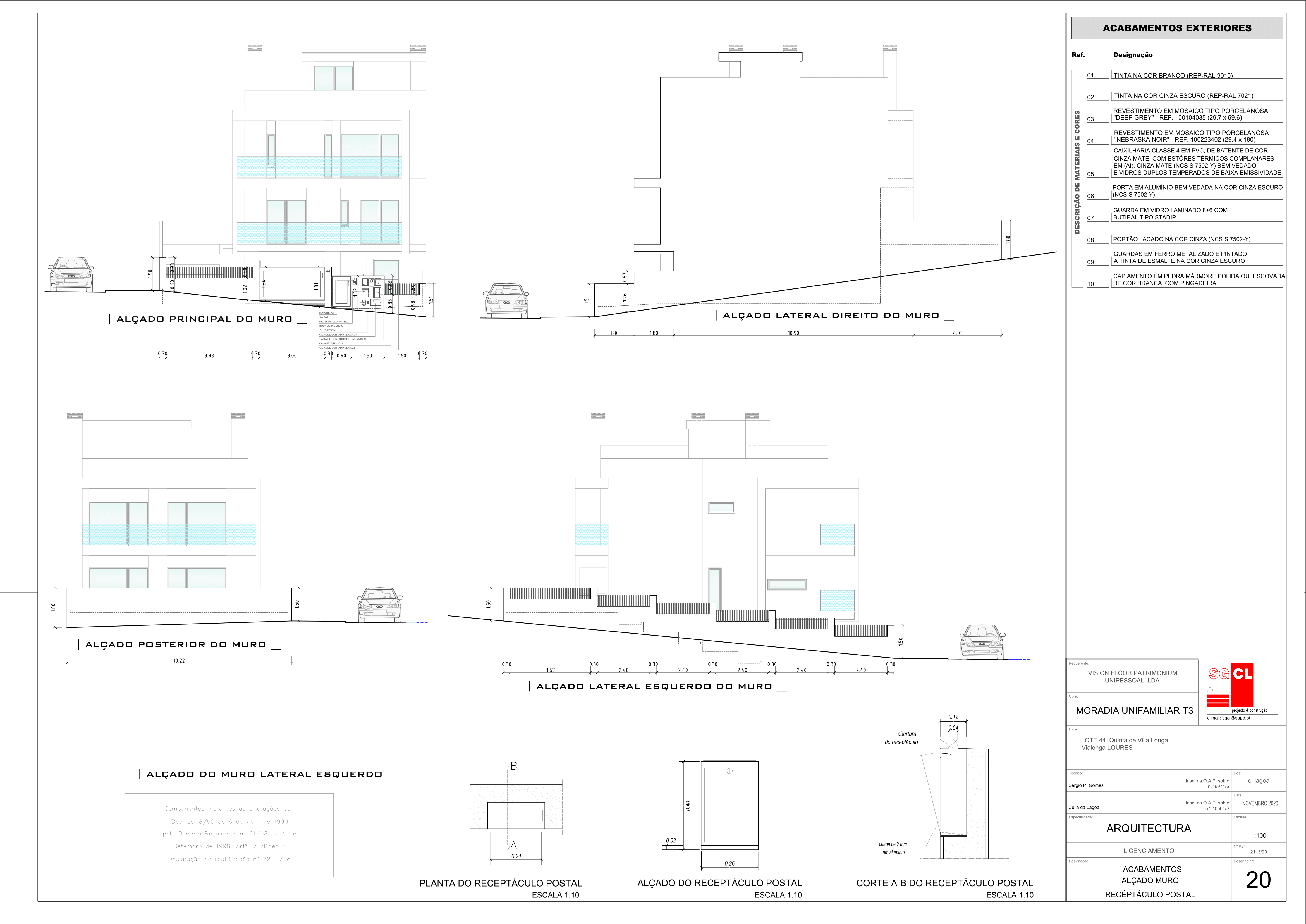The width and height of the screenshot is (1306, 924).
Task: Click 'GUARDAS EM FERRO METALIZADO' entry
Action: point(1180,257)
